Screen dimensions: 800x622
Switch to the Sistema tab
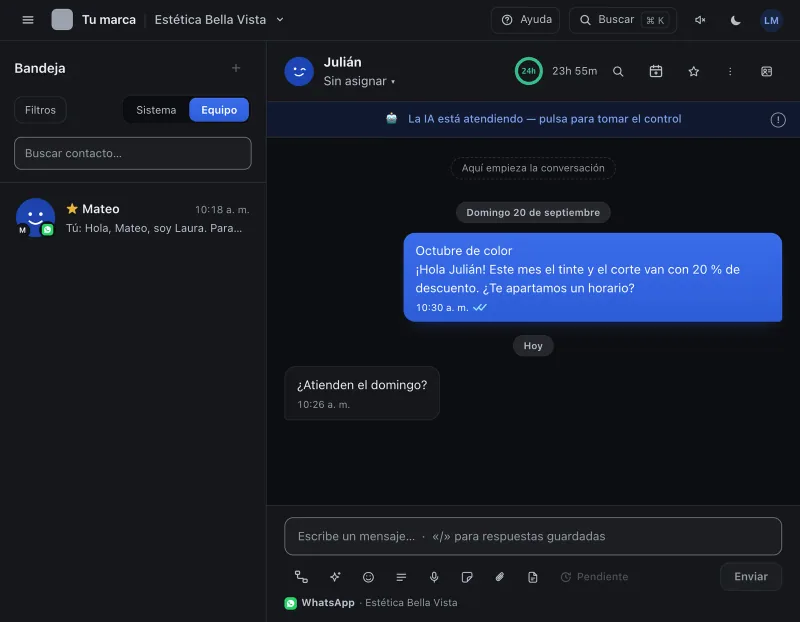tap(156, 110)
